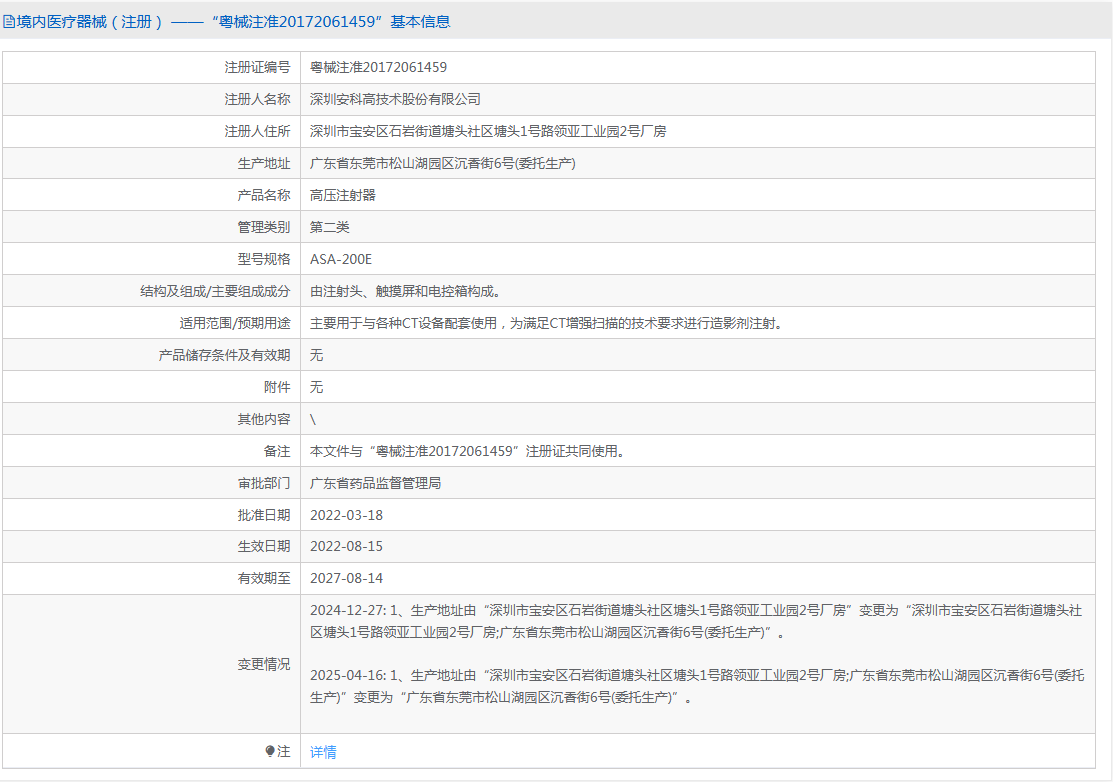Select the backslash value in the 其他内容 row
The width and height of the screenshot is (1113, 782).
(x=313, y=419)
